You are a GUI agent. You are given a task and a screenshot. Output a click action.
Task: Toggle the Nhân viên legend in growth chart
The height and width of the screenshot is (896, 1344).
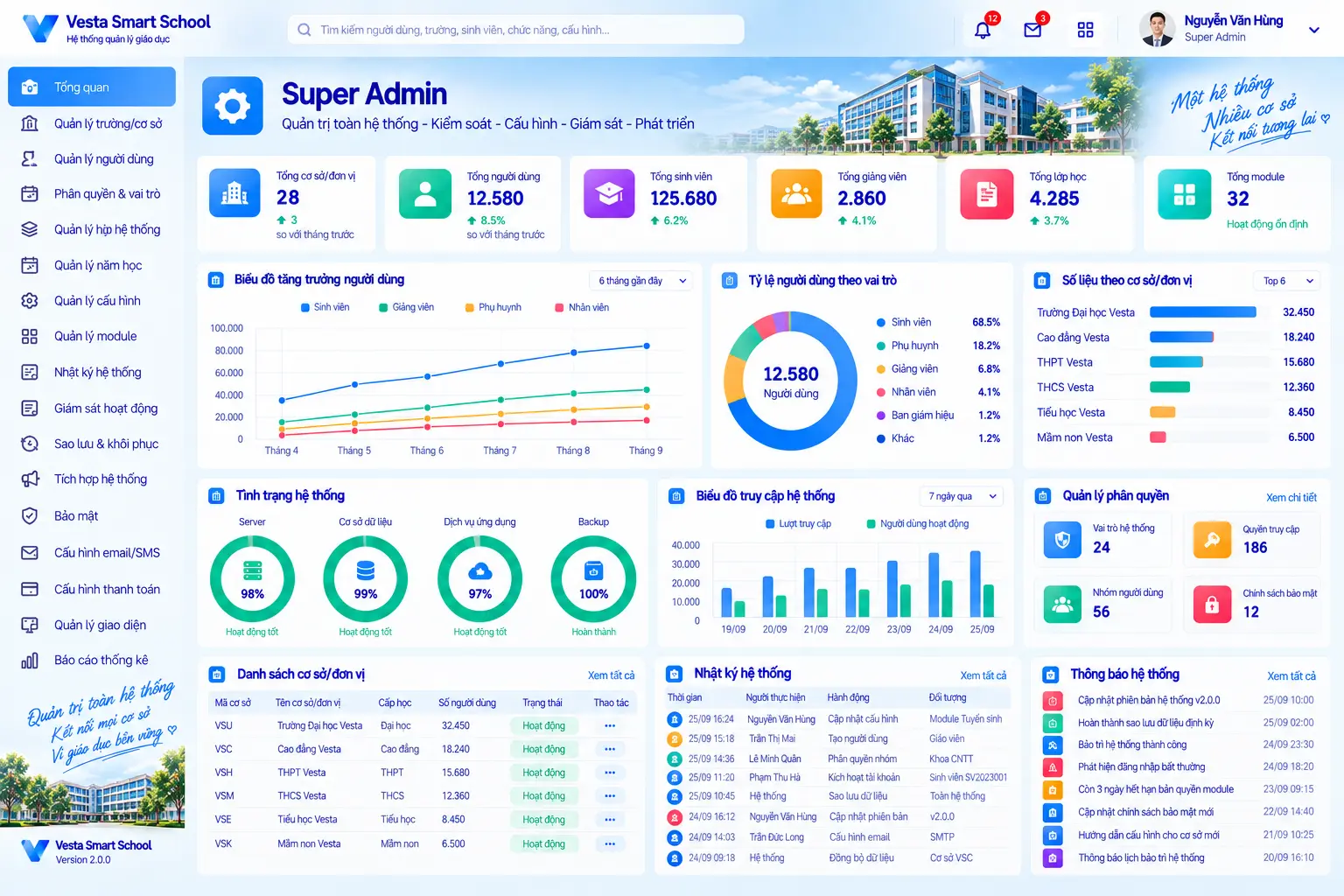pos(582,307)
